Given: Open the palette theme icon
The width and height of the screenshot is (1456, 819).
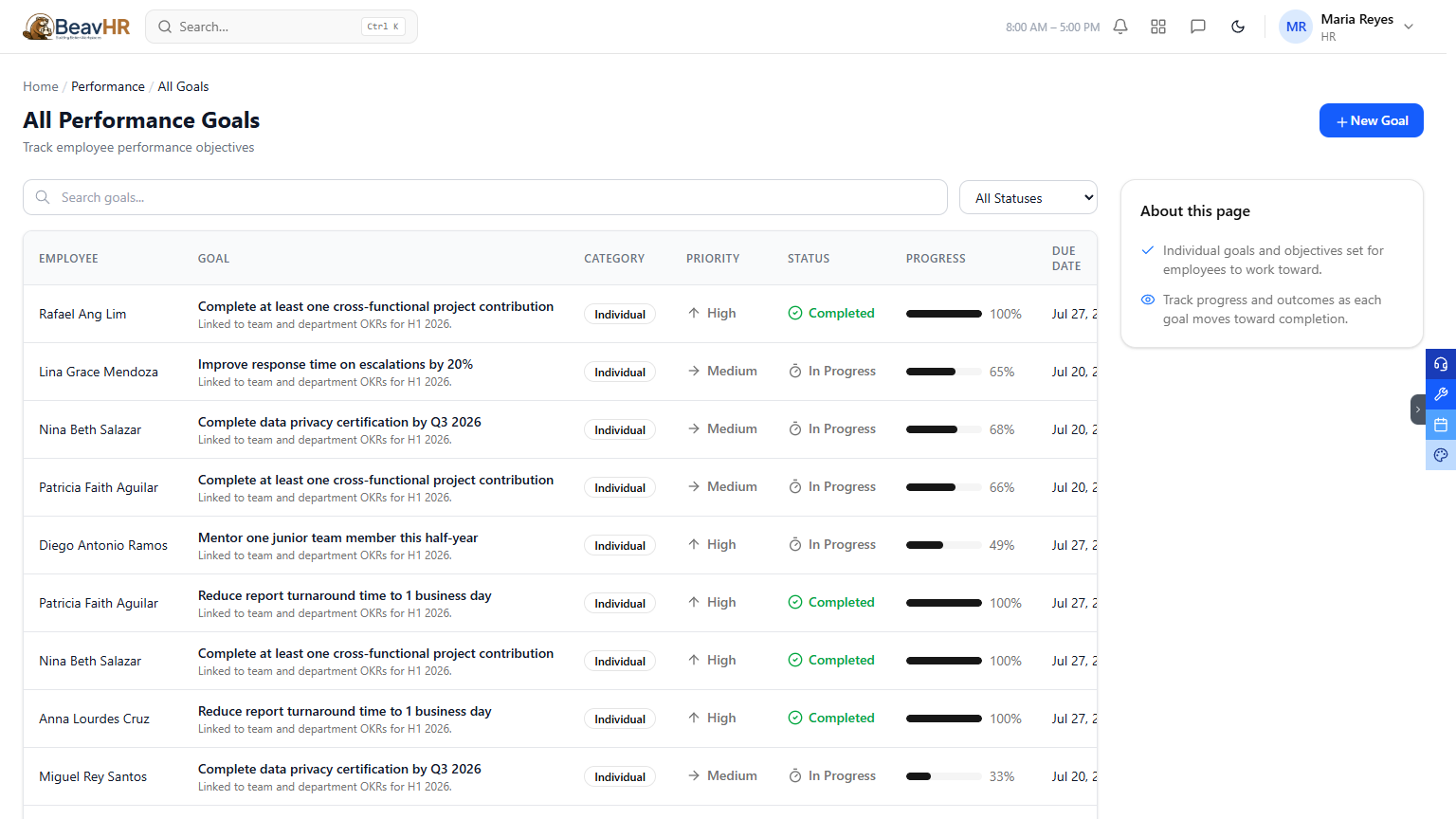Looking at the screenshot, I should [x=1441, y=455].
